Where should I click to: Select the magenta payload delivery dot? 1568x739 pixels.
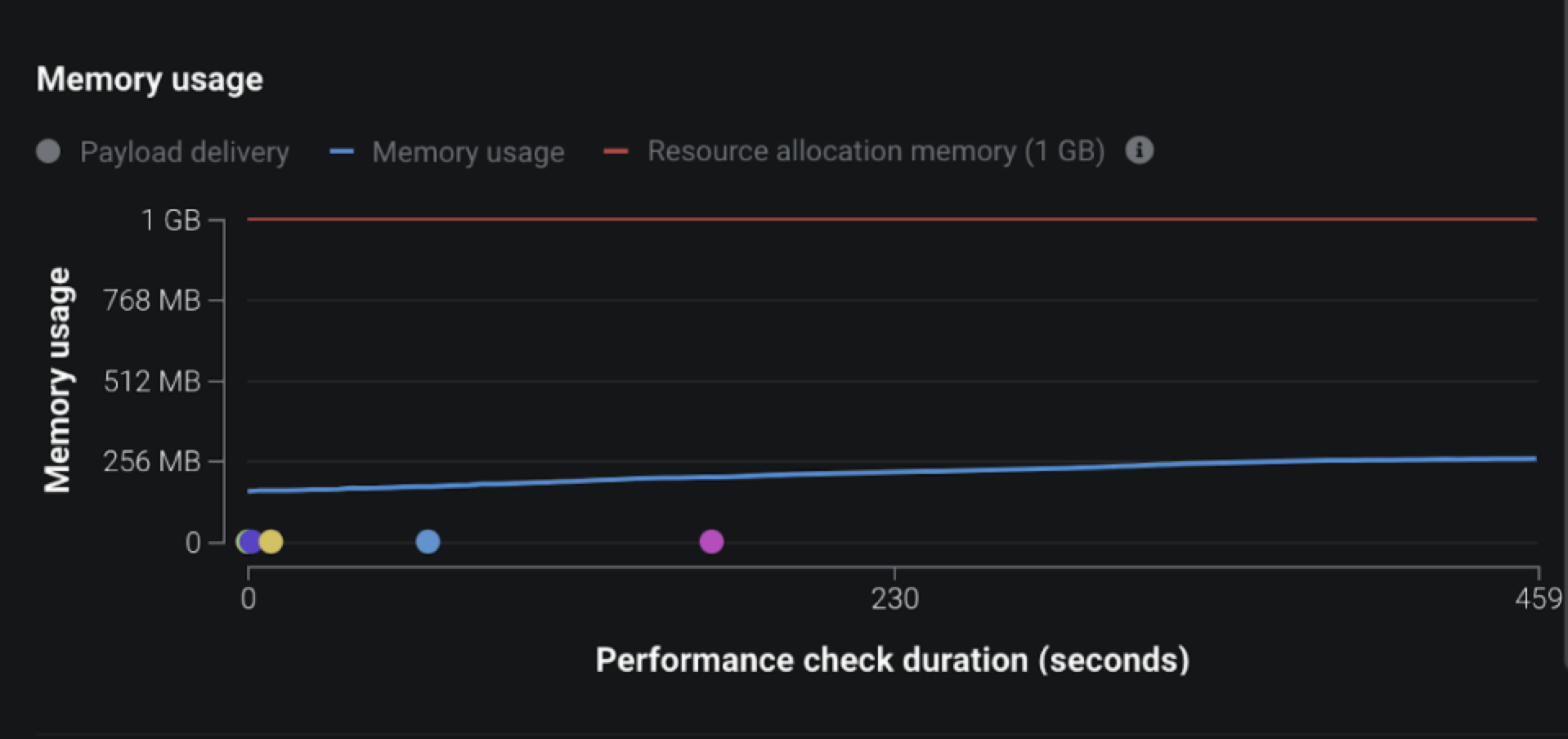click(x=711, y=541)
